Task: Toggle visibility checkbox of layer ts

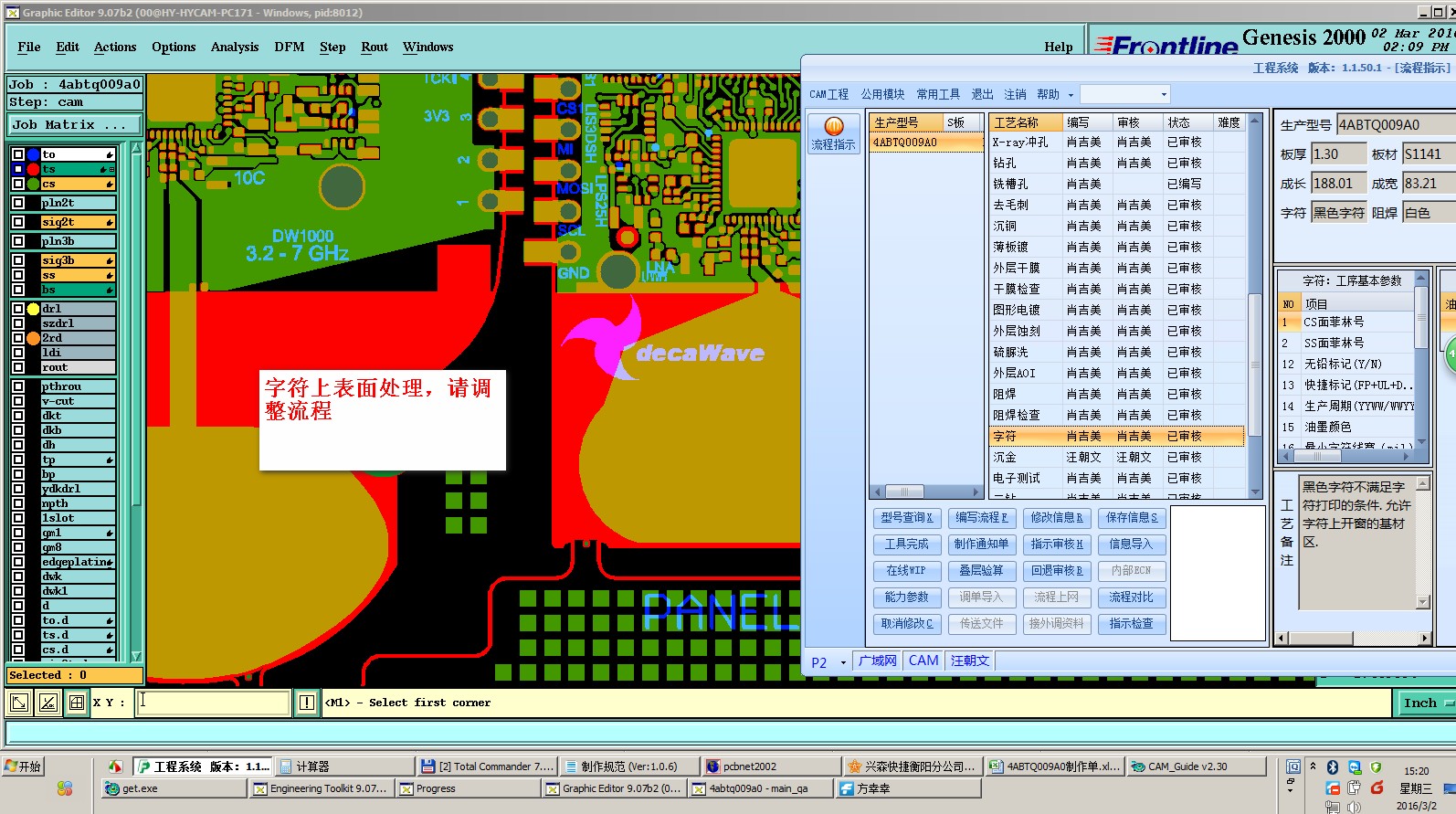Action: pyautogui.click(x=18, y=169)
